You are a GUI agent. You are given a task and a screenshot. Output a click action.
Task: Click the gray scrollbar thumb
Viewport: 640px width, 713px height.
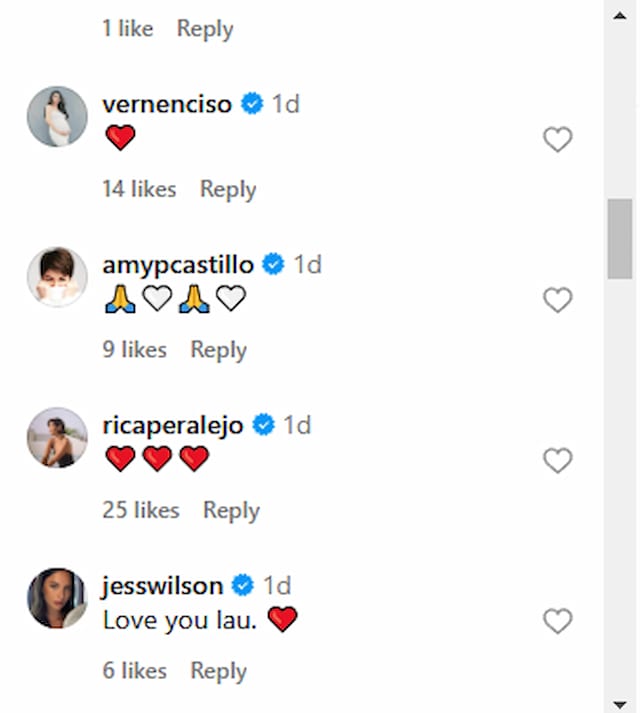pos(620,239)
